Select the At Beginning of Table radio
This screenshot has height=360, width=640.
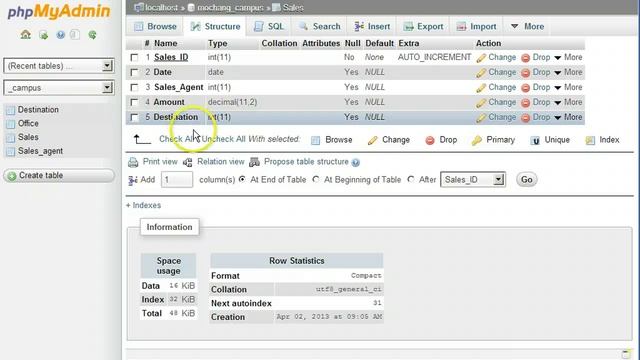point(316,179)
